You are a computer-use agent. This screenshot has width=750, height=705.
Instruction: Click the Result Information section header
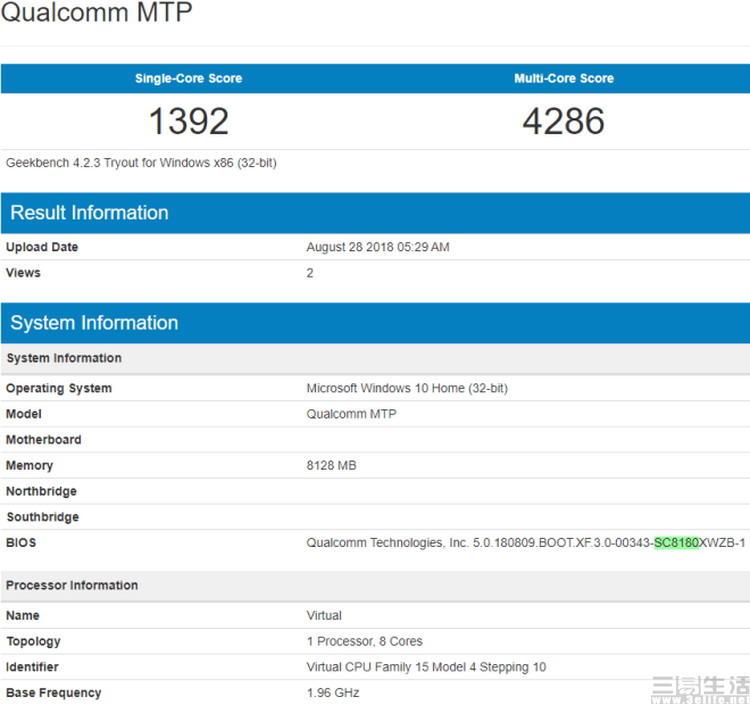coord(89,212)
